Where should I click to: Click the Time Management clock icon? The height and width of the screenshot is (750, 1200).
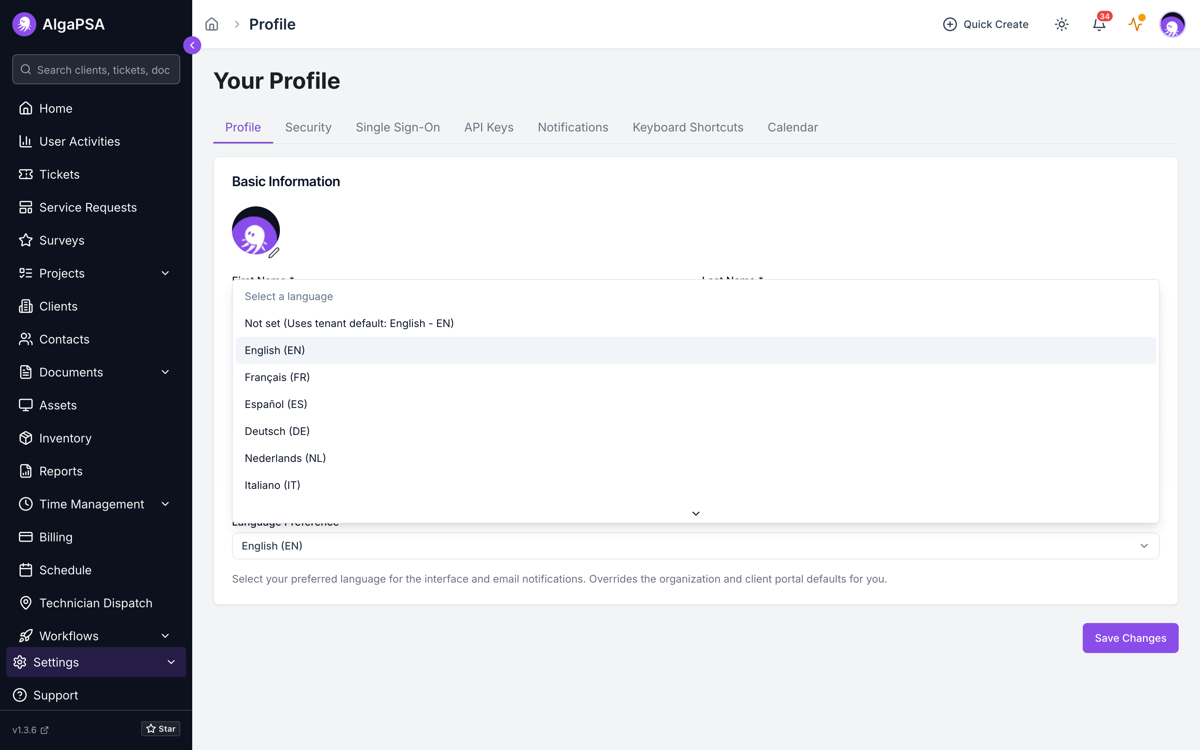point(26,504)
